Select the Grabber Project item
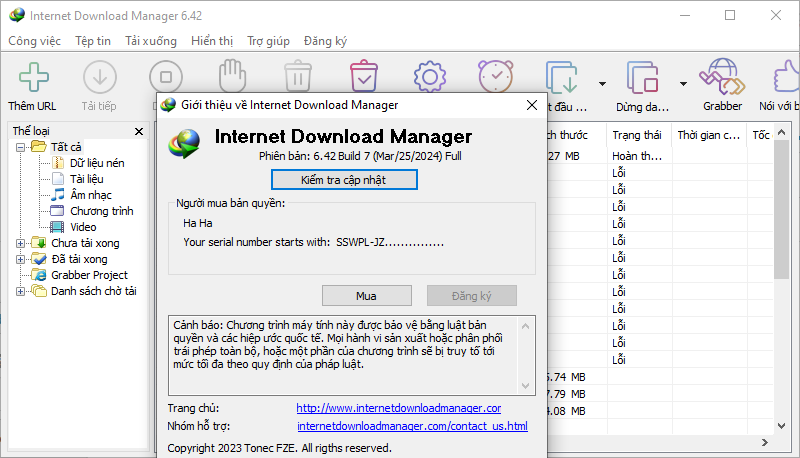The width and height of the screenshot is (800, 458). click(89, 275)
